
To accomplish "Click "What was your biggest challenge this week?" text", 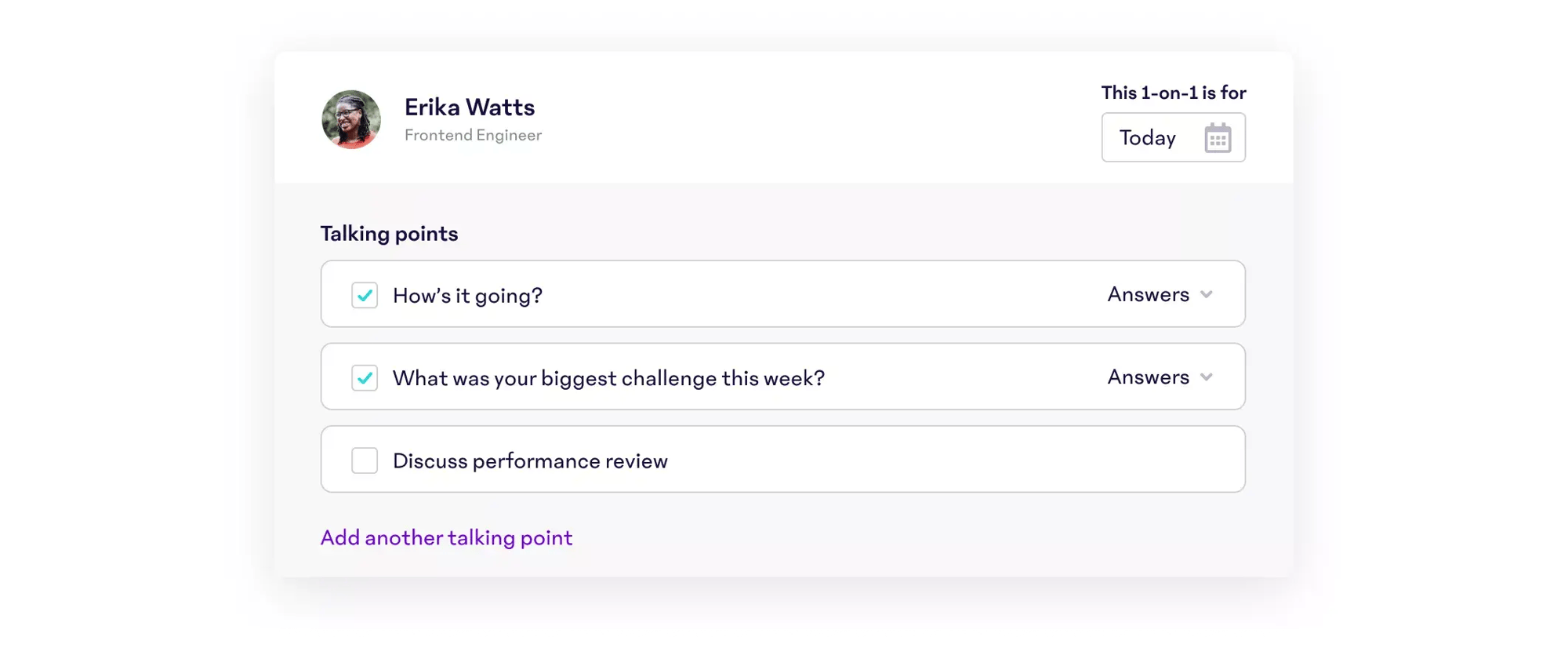I will pos(608,378).
